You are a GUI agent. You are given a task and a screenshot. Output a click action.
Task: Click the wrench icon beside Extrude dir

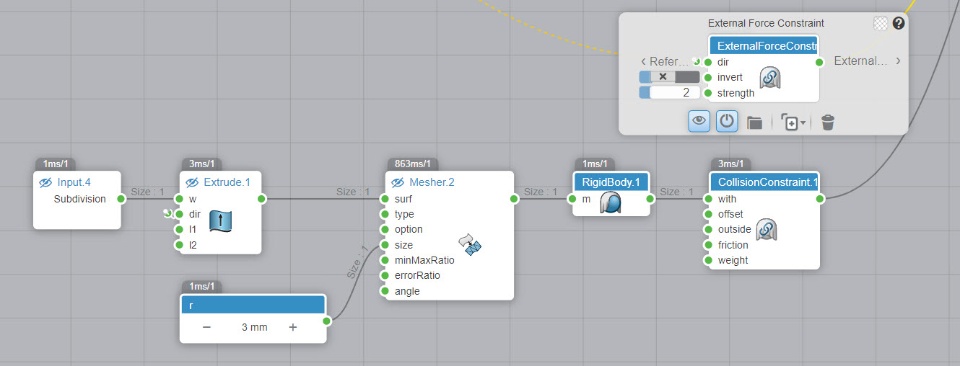[x=167, y=213]
